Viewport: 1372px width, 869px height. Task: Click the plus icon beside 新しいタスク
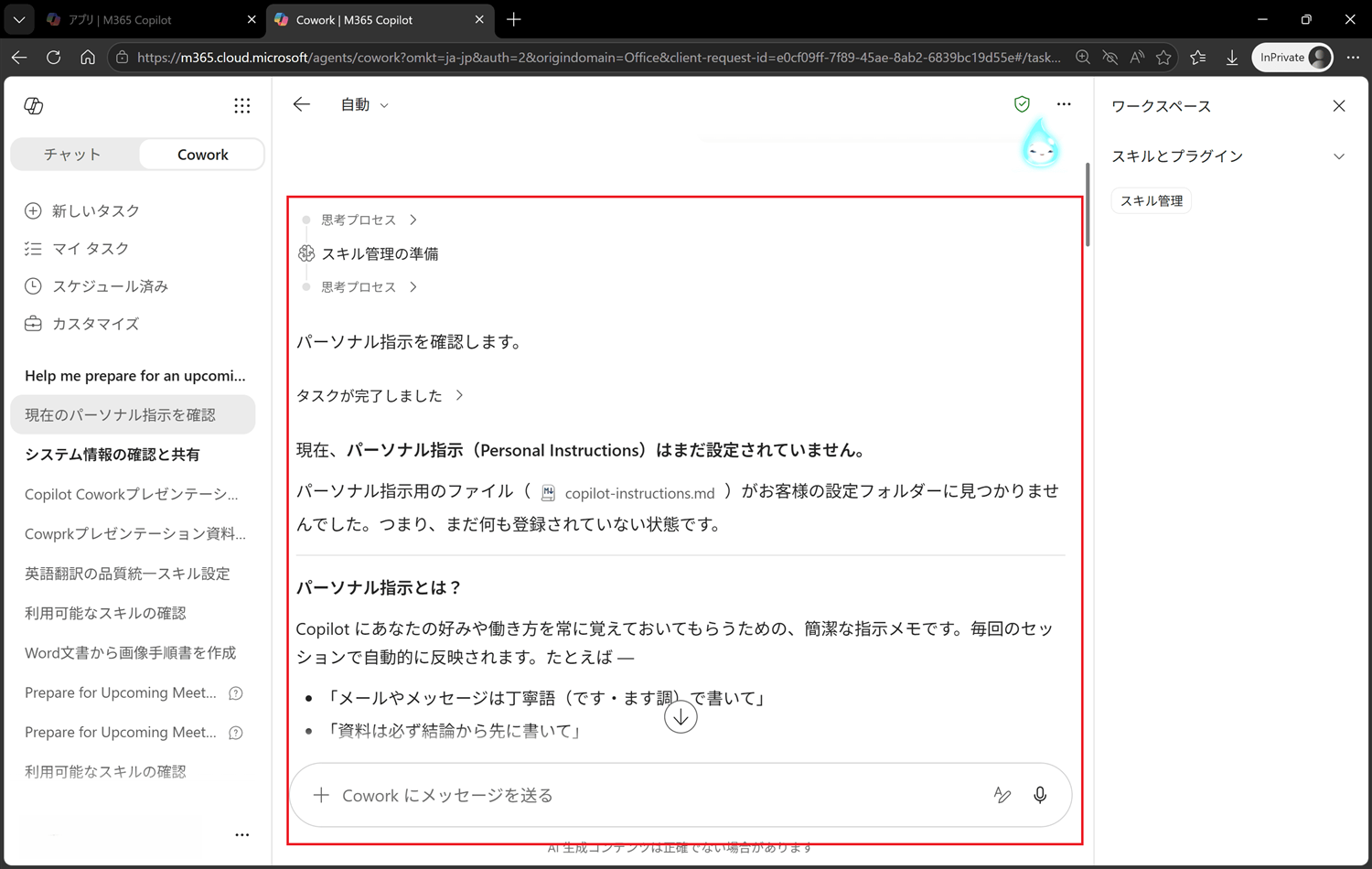(33, 210)
